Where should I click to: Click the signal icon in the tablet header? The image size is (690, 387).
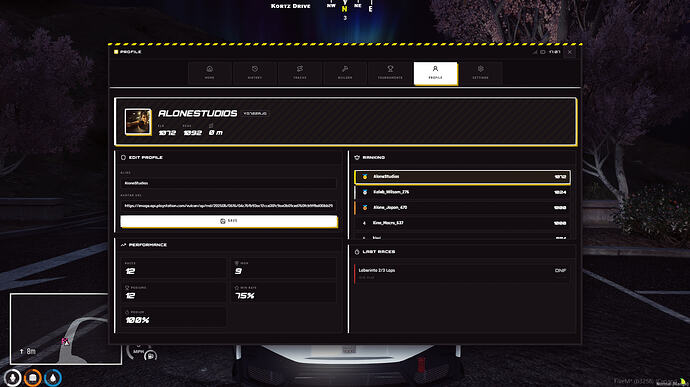(x=535, y=52)
